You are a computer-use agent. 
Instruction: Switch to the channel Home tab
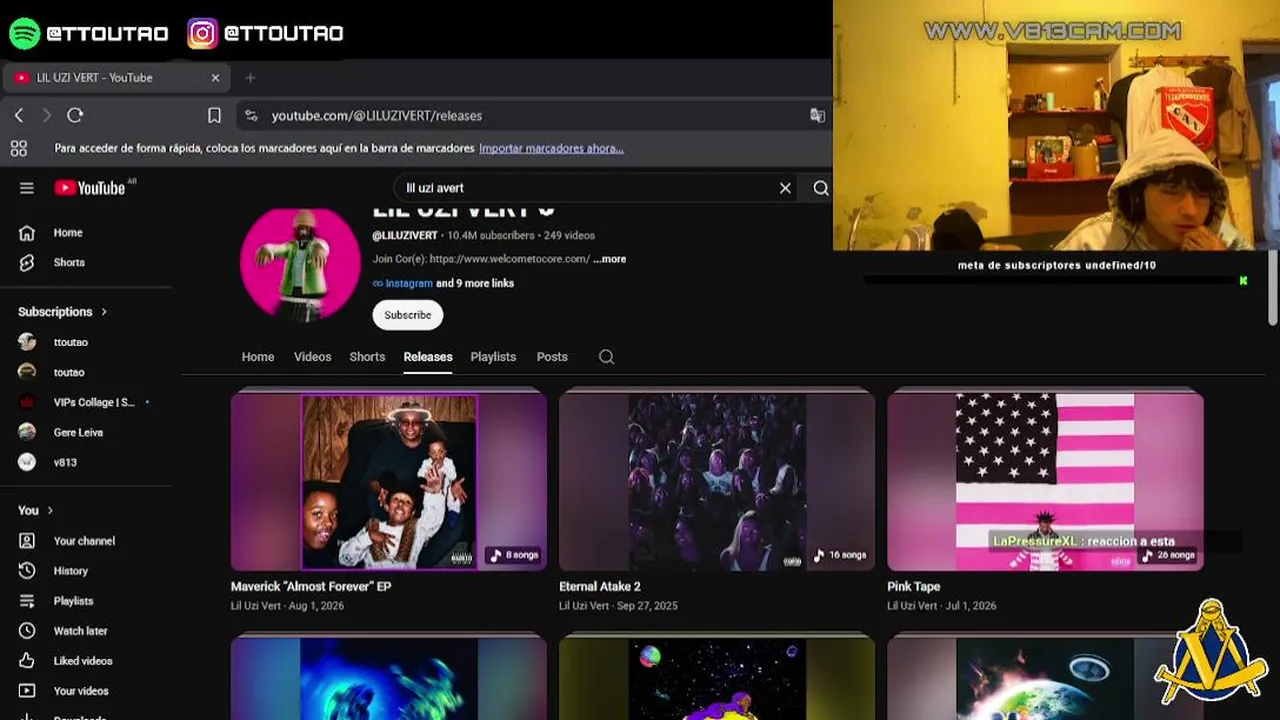click(x=258, y=357)
